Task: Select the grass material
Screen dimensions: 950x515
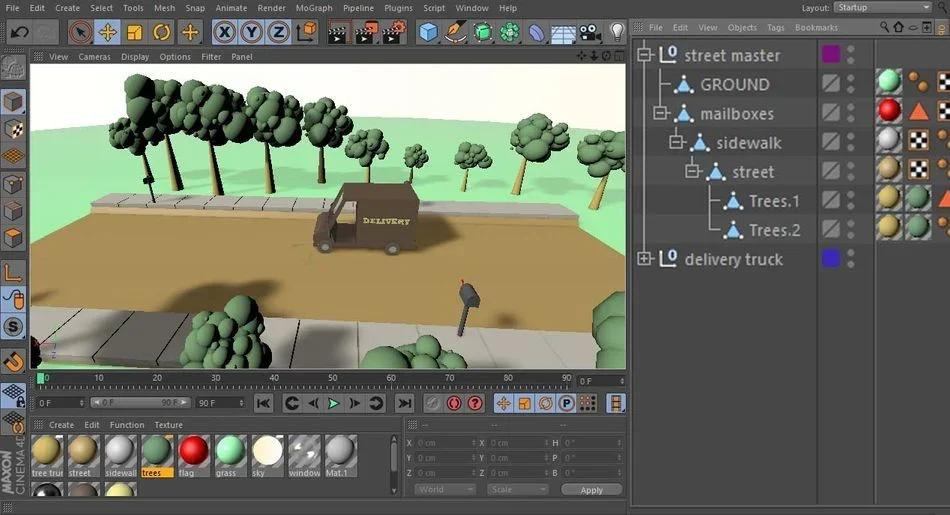Action: point(230,455)
